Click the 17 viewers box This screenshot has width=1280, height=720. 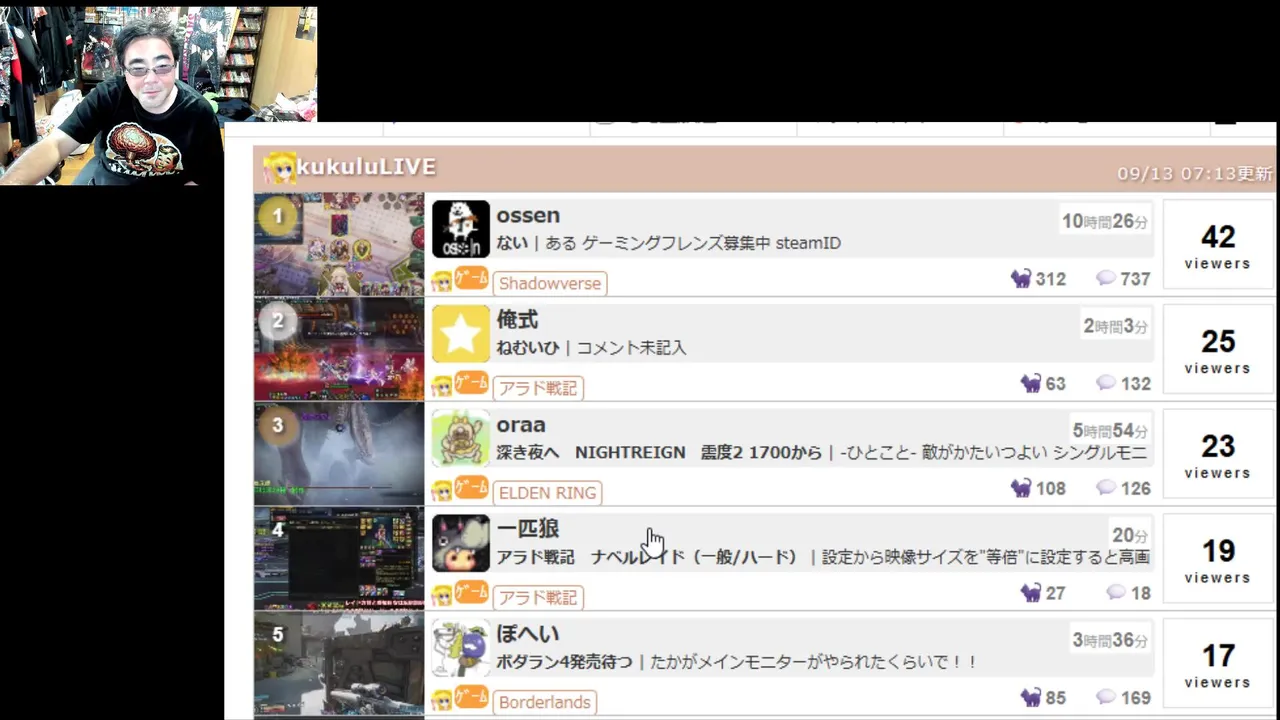(x=1218, y=664)
